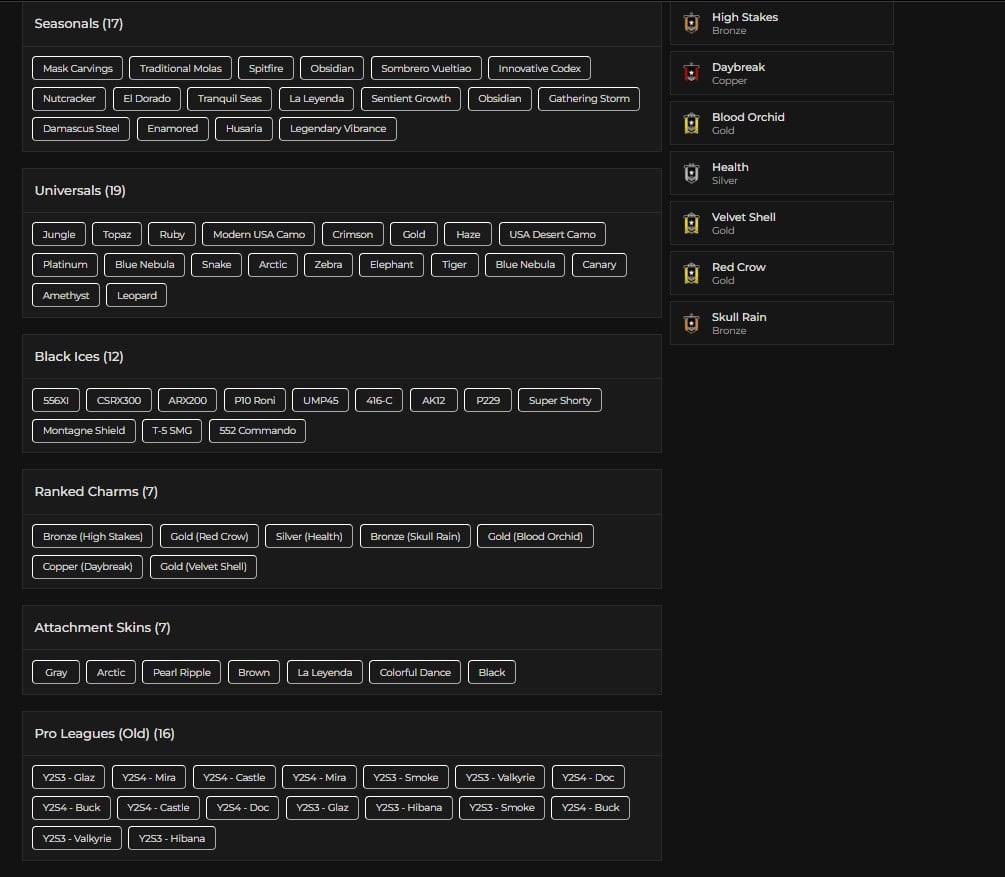This screenshot has width=1005, height=877.
Task: Click the Zebra tag
Action: click(x=328, y=264)
